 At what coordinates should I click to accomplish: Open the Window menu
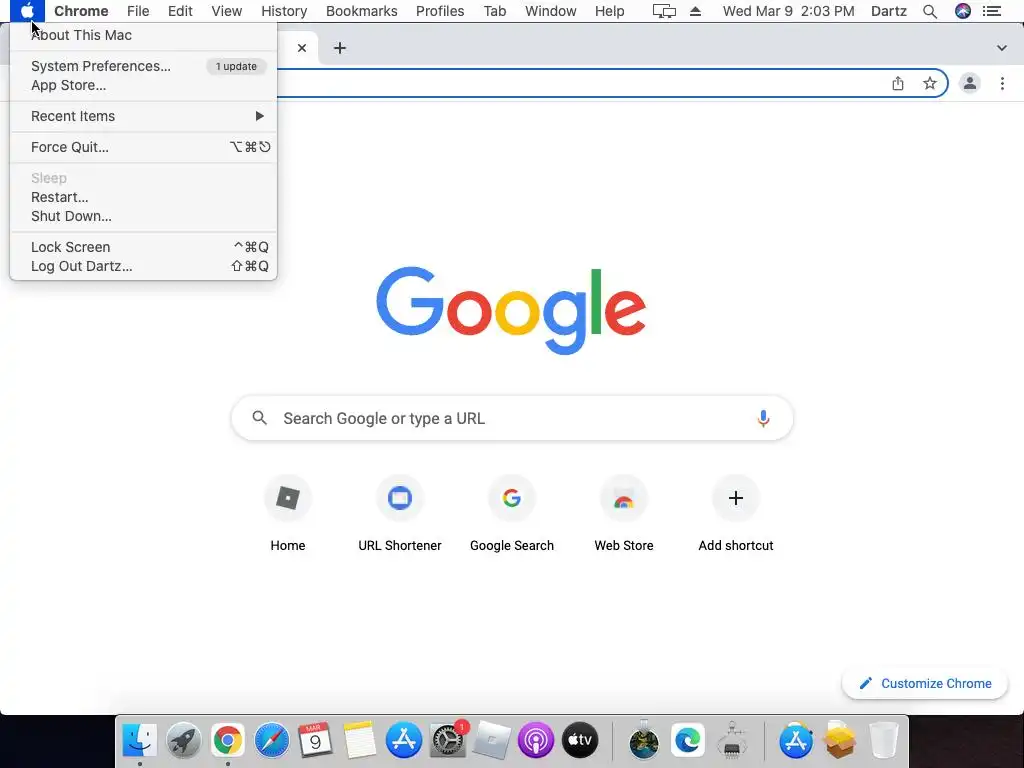(551, 11)
